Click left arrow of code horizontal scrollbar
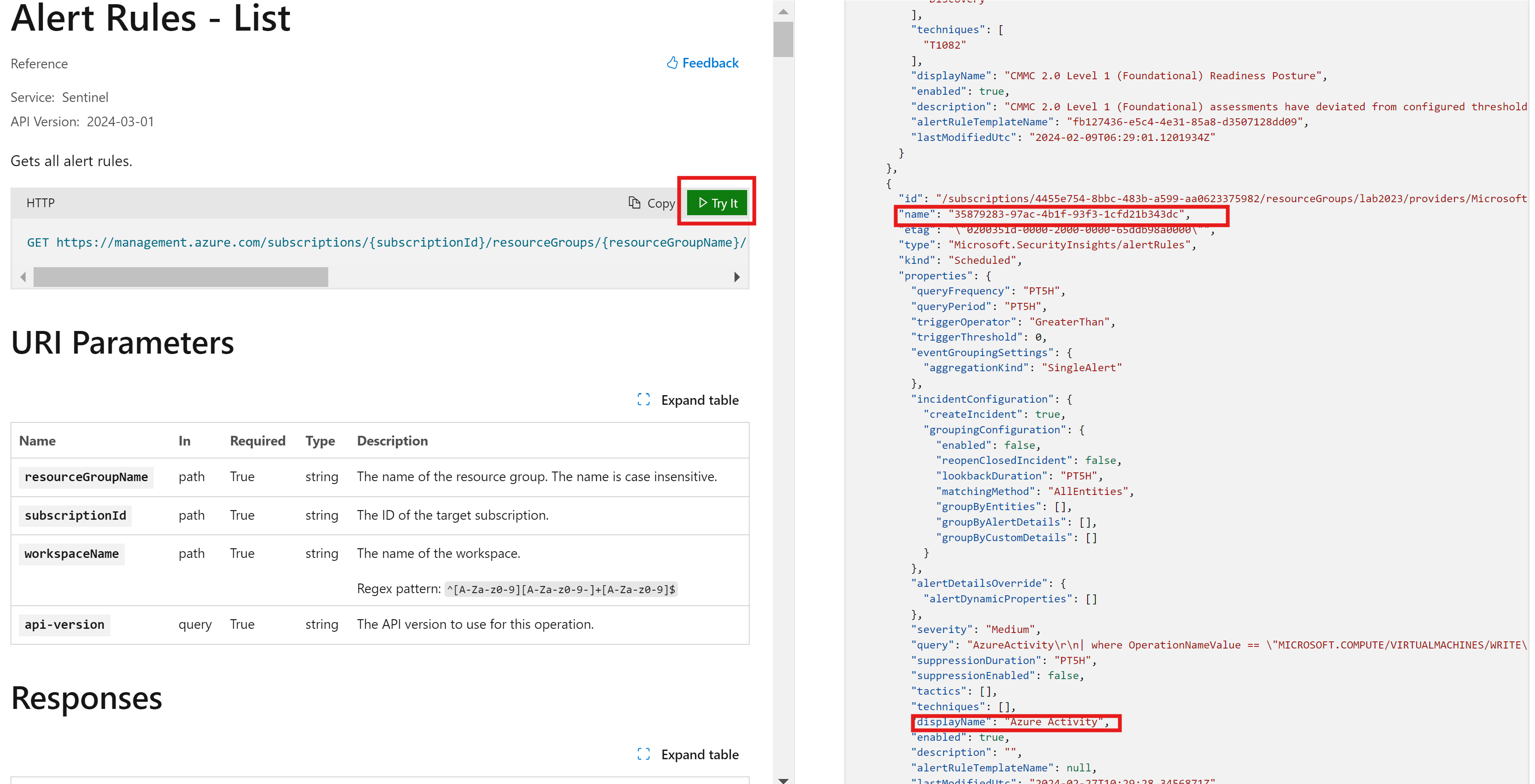The image size is (1535, 784). [x=23, y=277]
